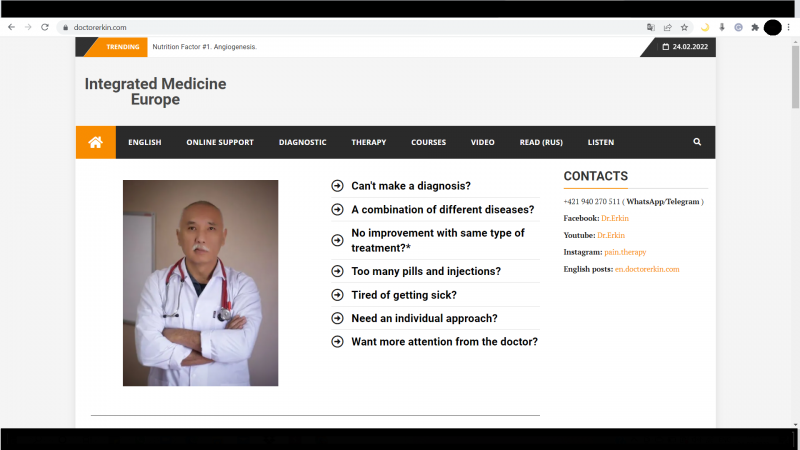This screenshot has width=800, height=450.
Task: Click the calendar icon beside 24.02.2022
Action: pyautogui.click(x=665, y=46)
